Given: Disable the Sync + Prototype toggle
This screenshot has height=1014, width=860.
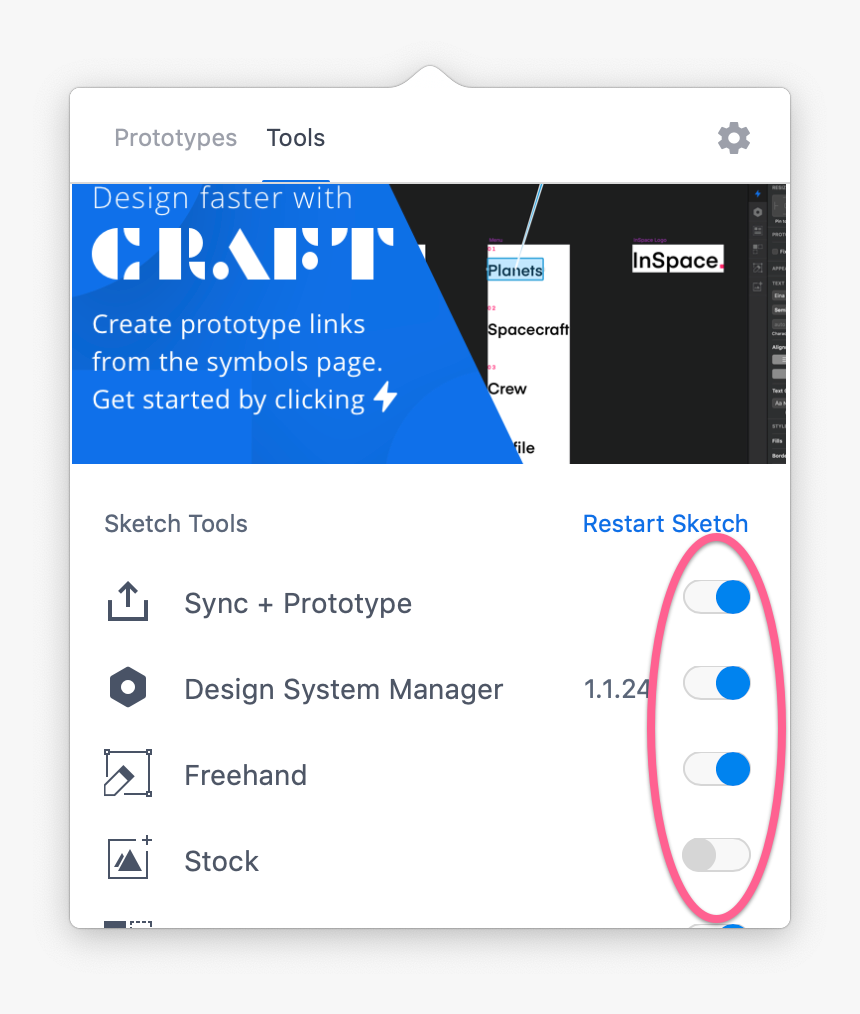Looking at the screenshot, I should [716, 596].
